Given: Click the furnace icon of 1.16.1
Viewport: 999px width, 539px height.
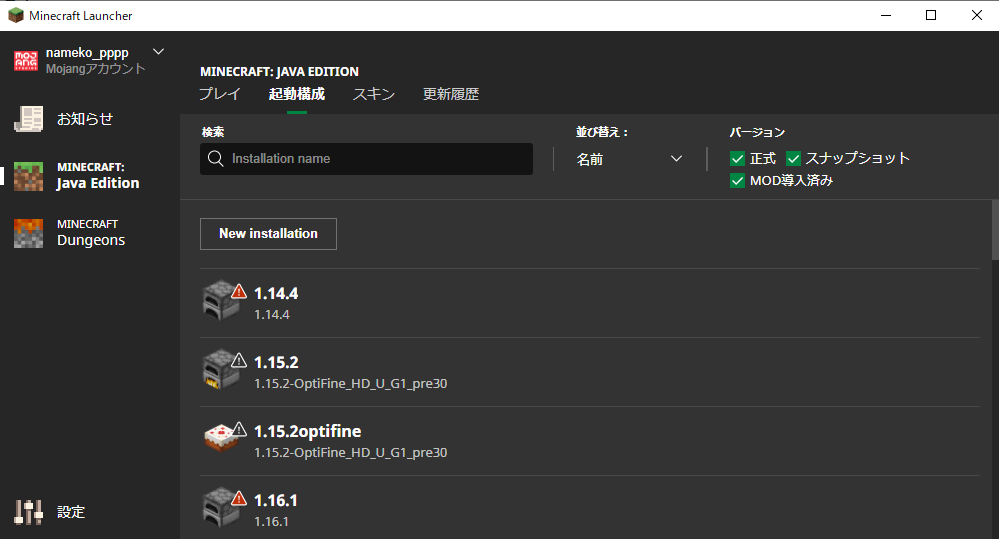Looking at the screenshot, I should click(x=220, y=508).
